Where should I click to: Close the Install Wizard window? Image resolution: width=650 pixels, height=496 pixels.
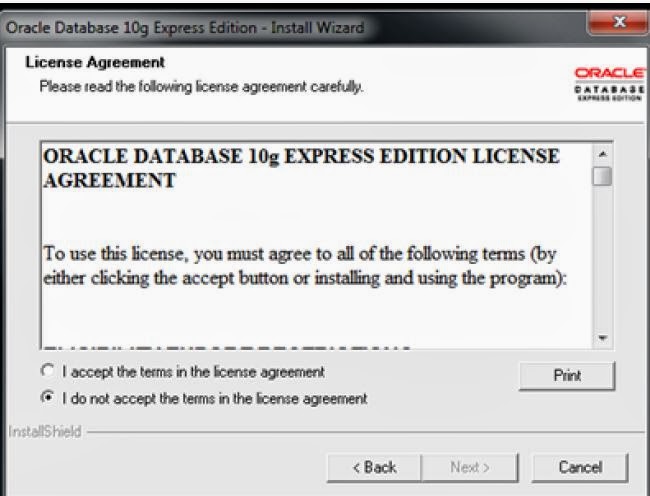click(618, 22)
